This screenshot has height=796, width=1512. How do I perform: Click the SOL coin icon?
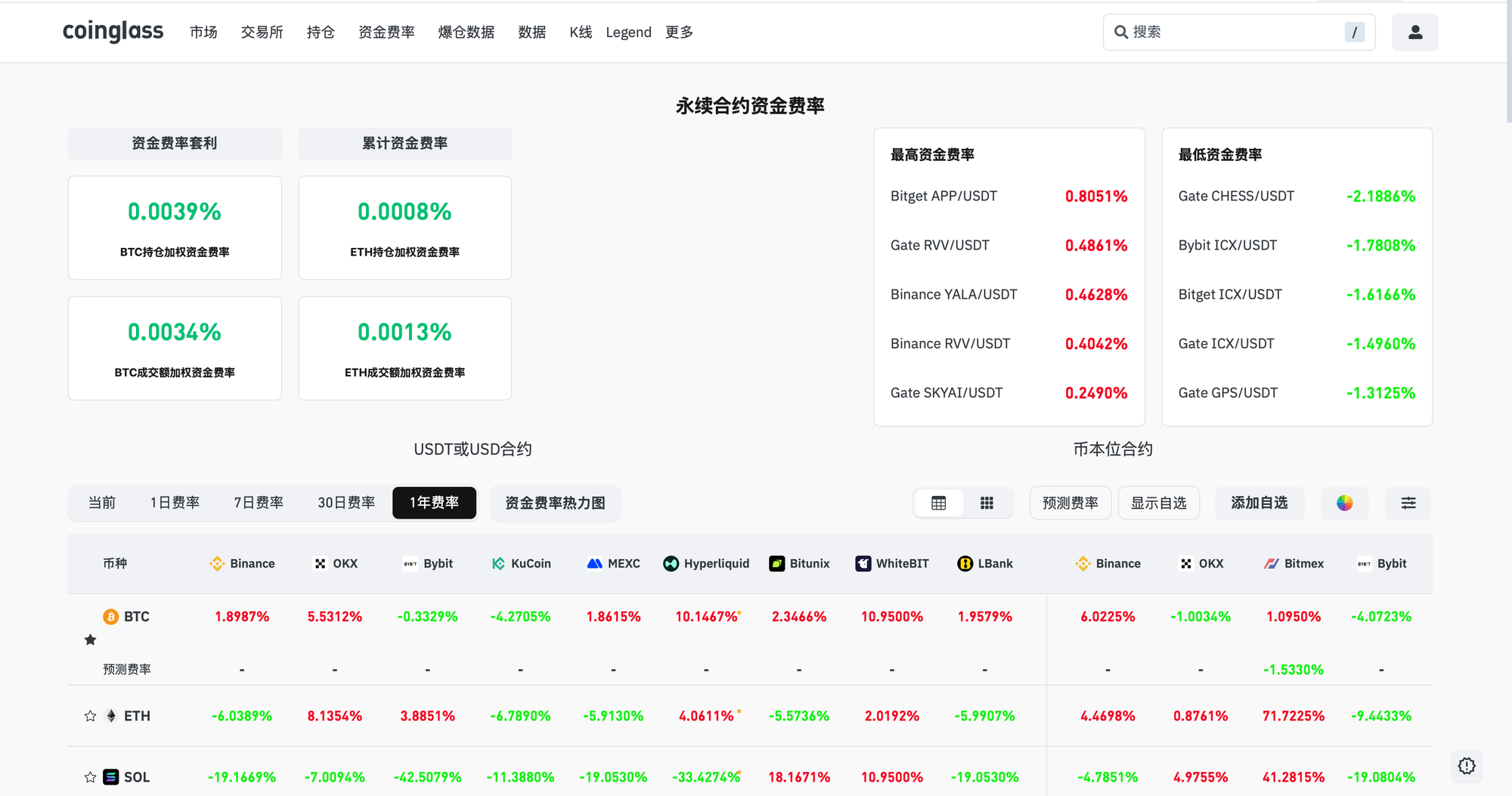coord(111,777)
